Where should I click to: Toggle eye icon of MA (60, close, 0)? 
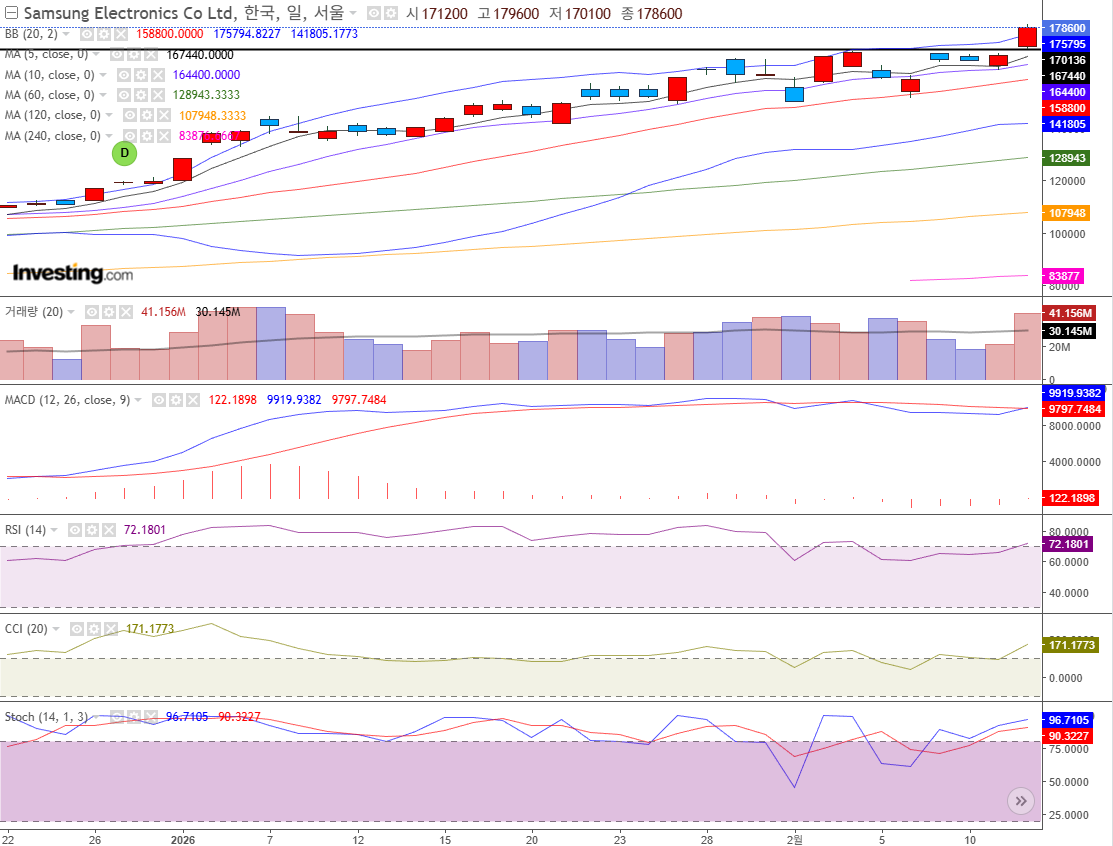click(x=124, y=94)
